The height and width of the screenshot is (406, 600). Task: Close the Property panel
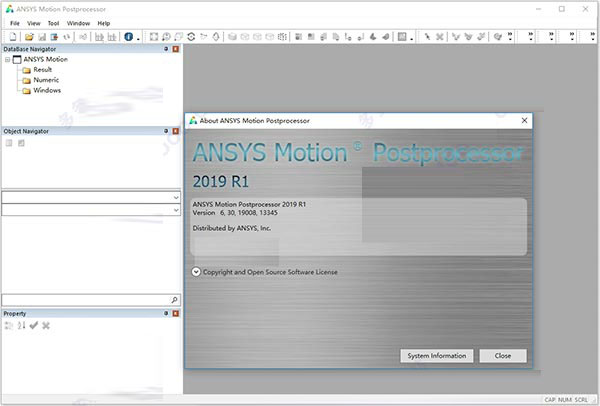176,313
